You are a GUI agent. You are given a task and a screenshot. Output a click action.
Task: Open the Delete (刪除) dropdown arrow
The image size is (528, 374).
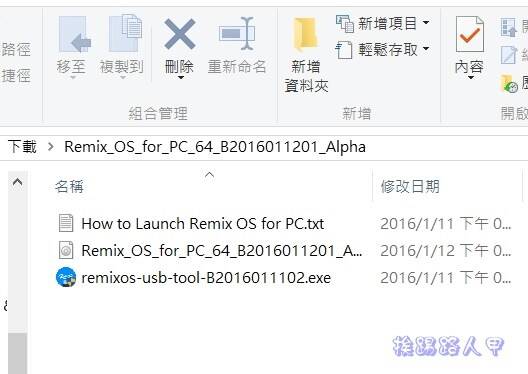(x=181, y=78)
